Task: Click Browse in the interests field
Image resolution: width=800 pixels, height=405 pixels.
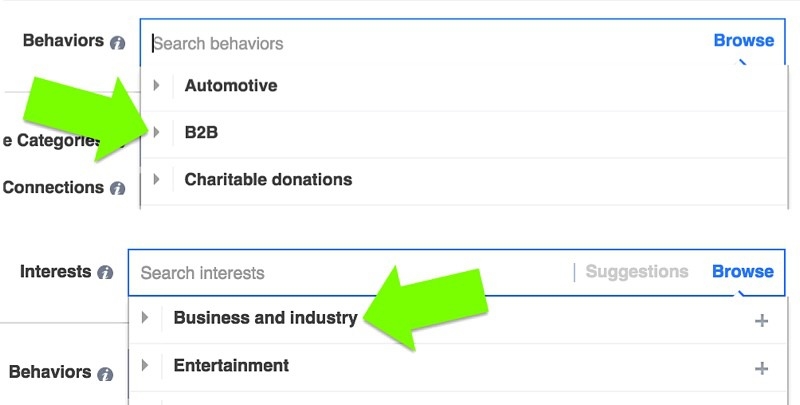Action: pos(742,271)
